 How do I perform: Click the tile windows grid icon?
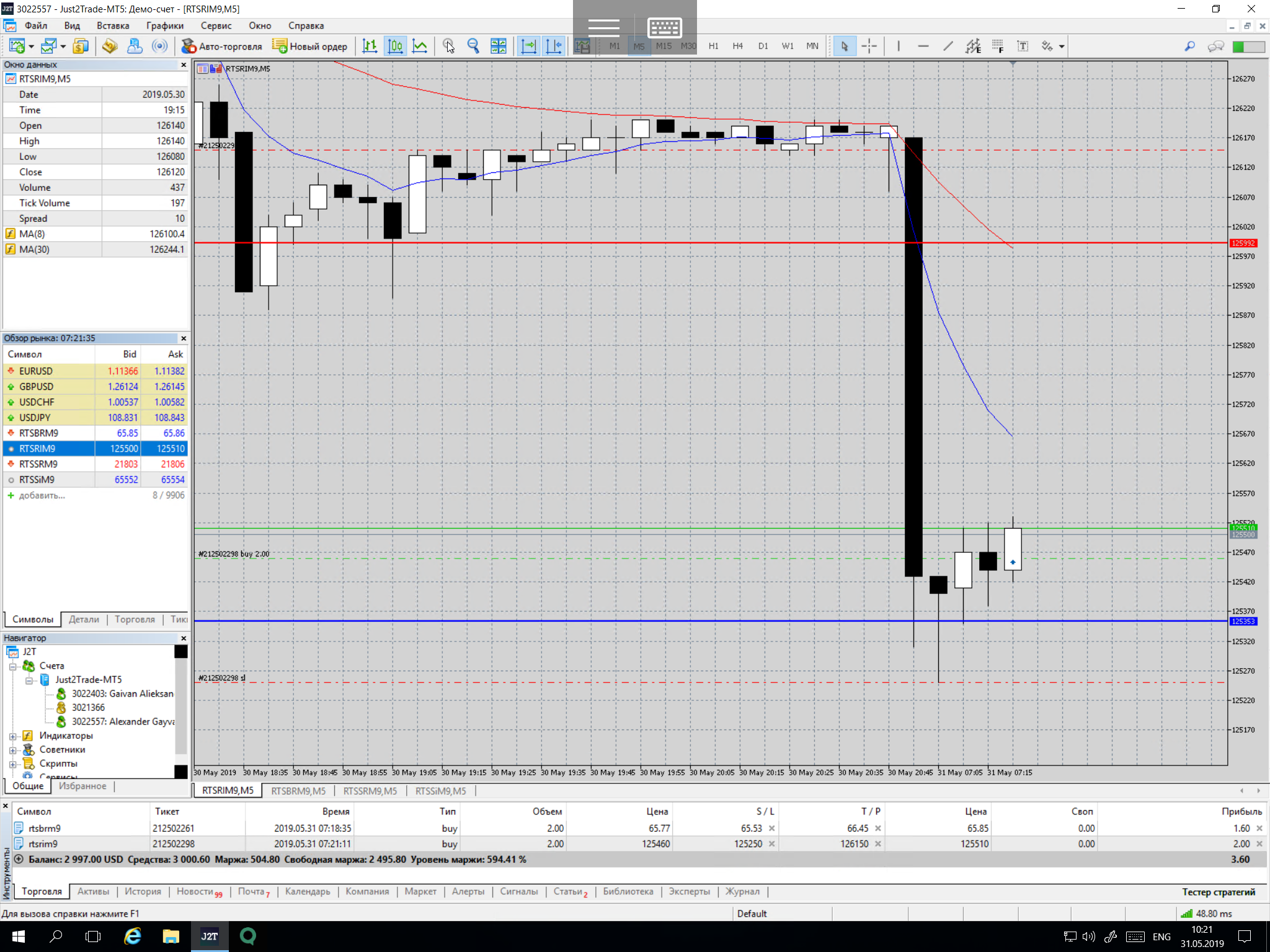(x=498, y=46)
